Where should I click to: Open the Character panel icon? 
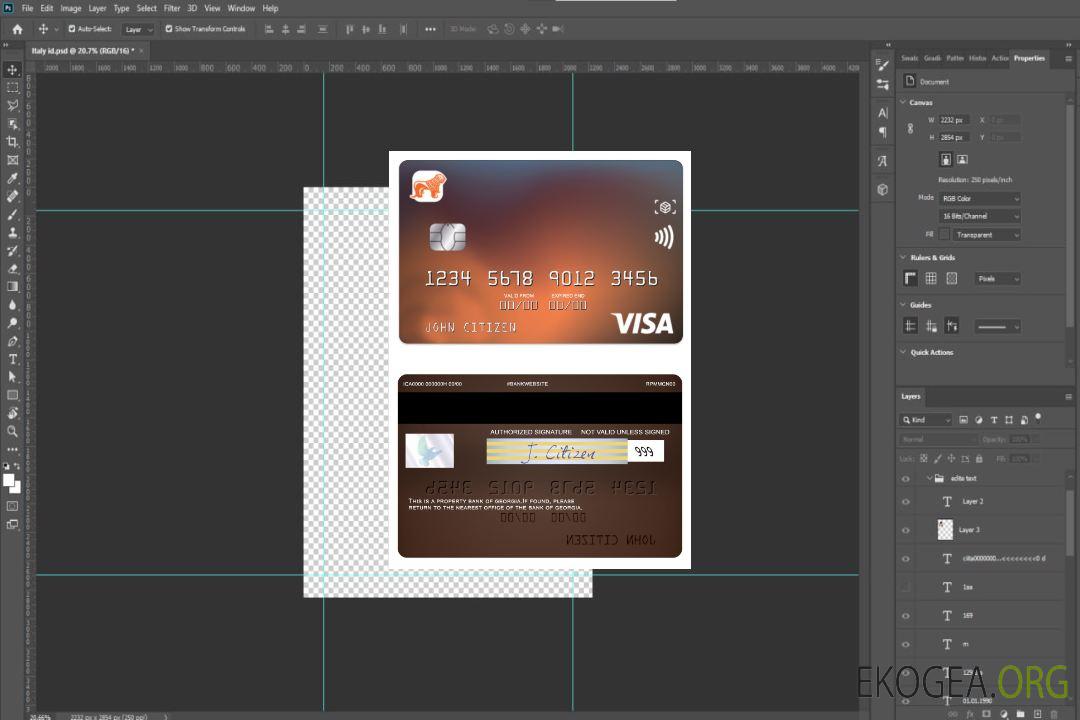point(883,113)
